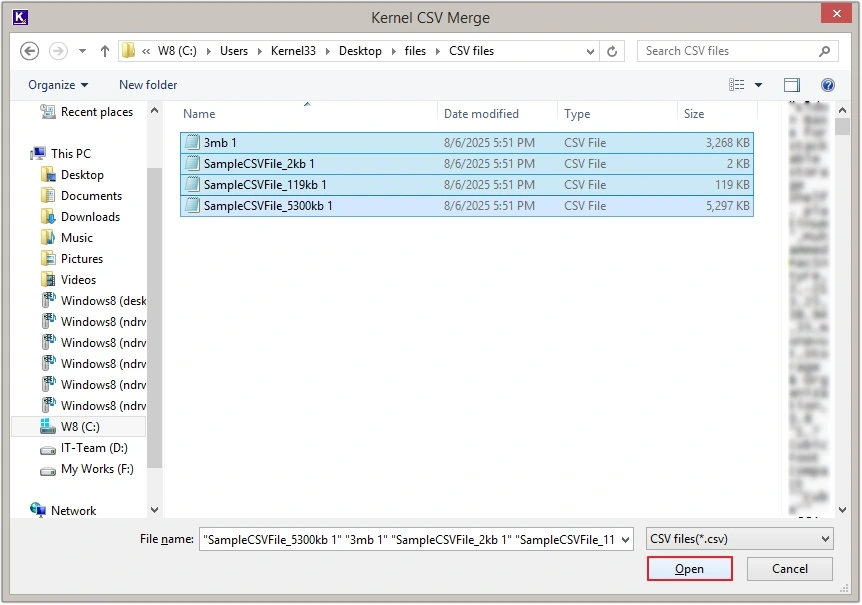This screenshot has width=862, height=605.
Task: Select This PC in navigation pane
Action: point(61,154)
